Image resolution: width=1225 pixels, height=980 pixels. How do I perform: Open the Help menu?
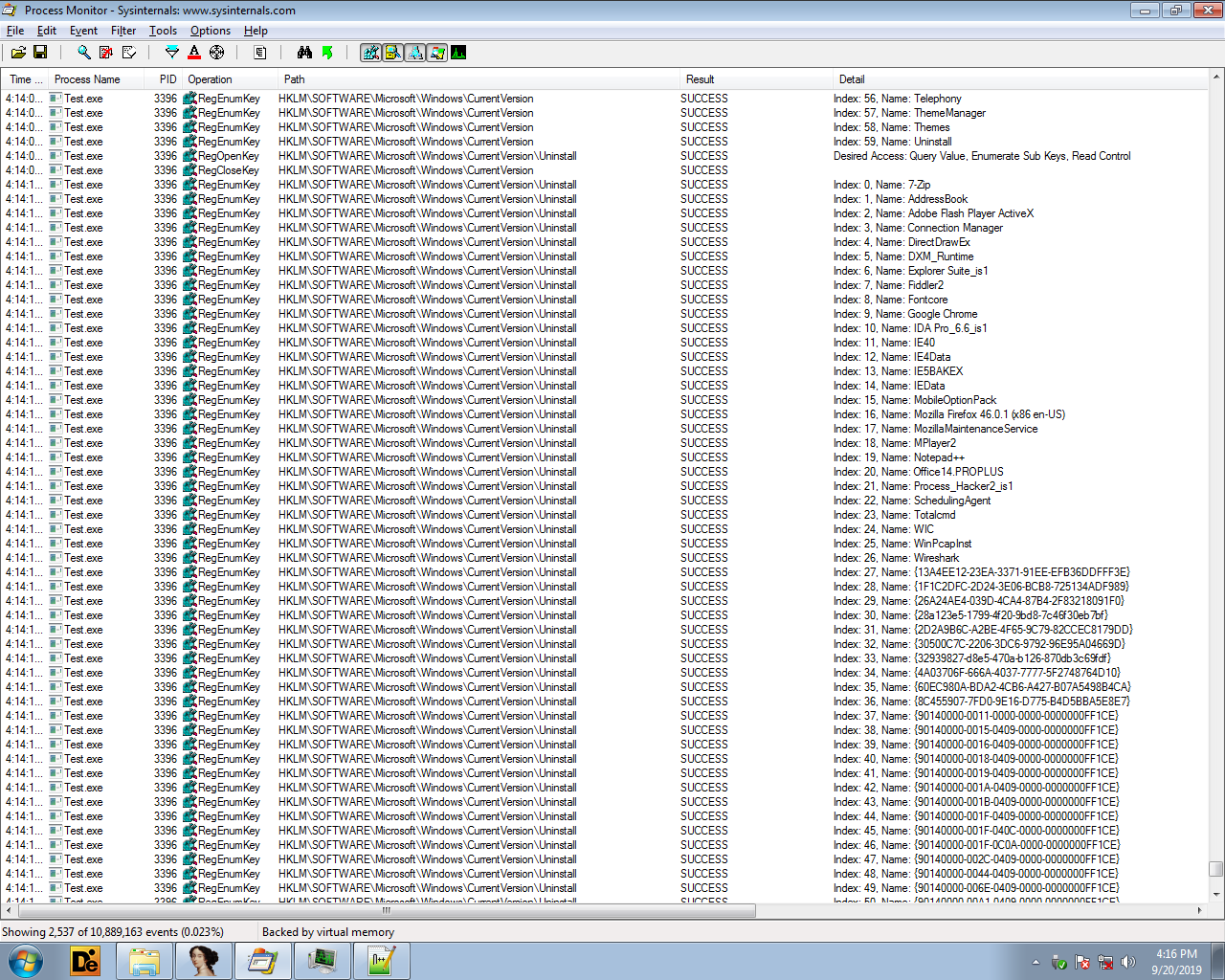click(256, 31)
